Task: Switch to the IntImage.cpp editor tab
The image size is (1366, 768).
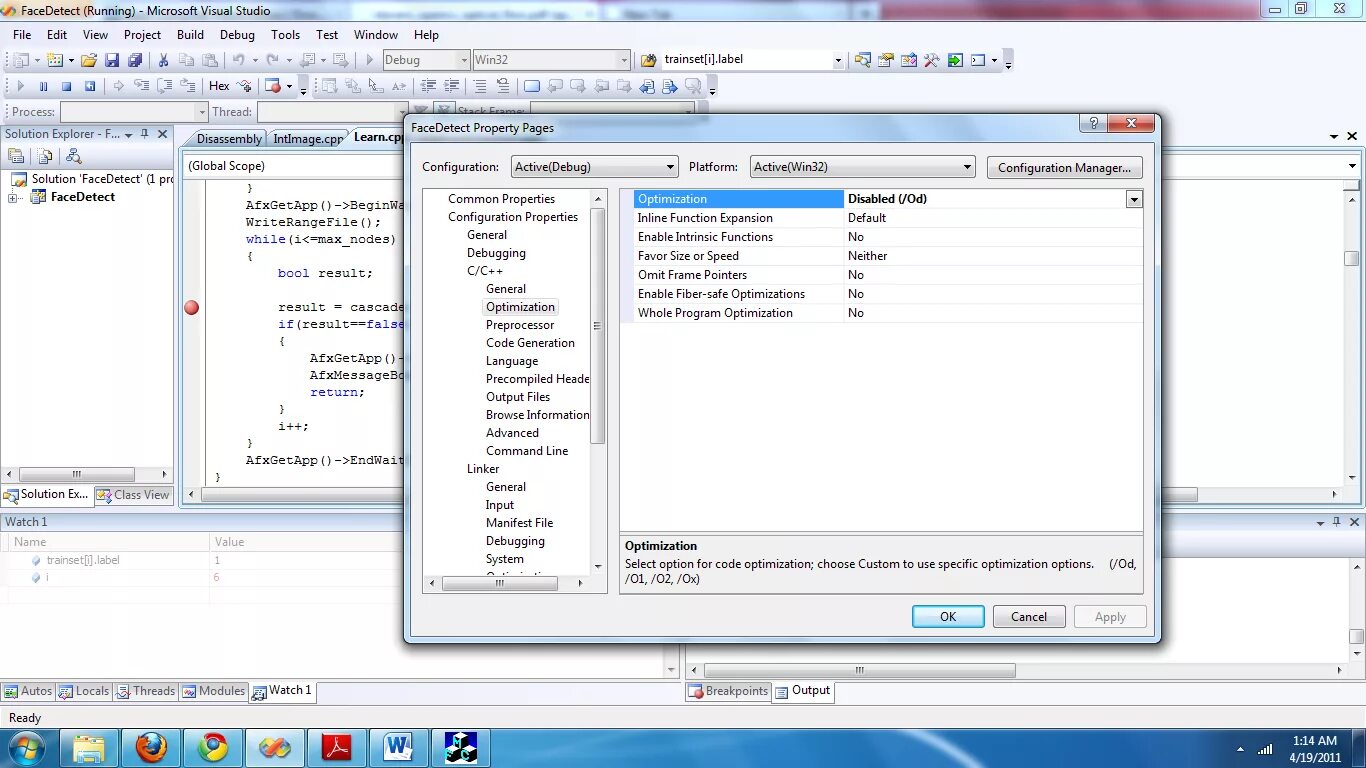Action: tap(308, 138)
